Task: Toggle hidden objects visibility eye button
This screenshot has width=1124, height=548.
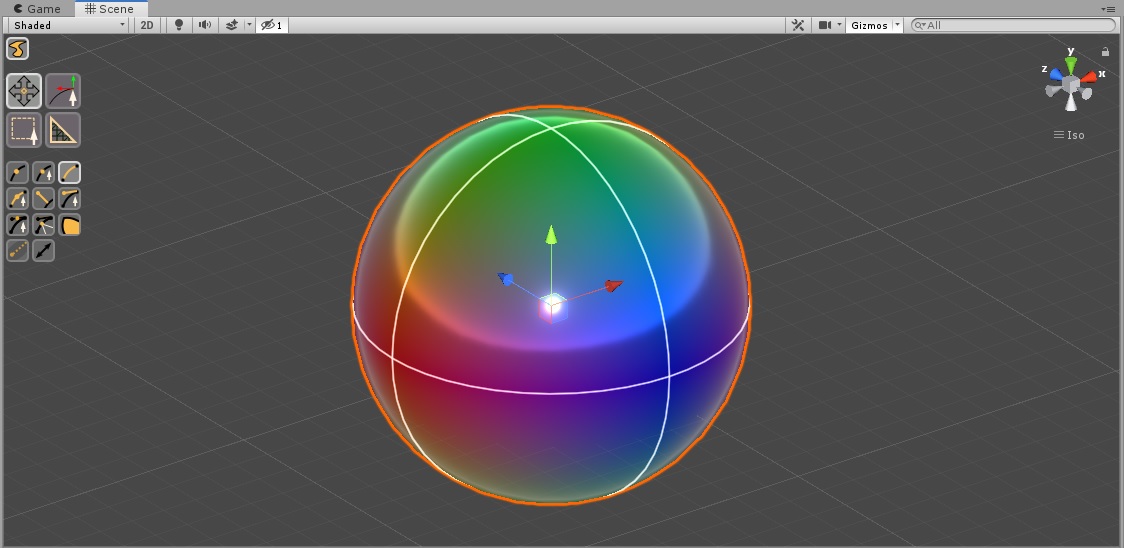Action: pos(272,25)
